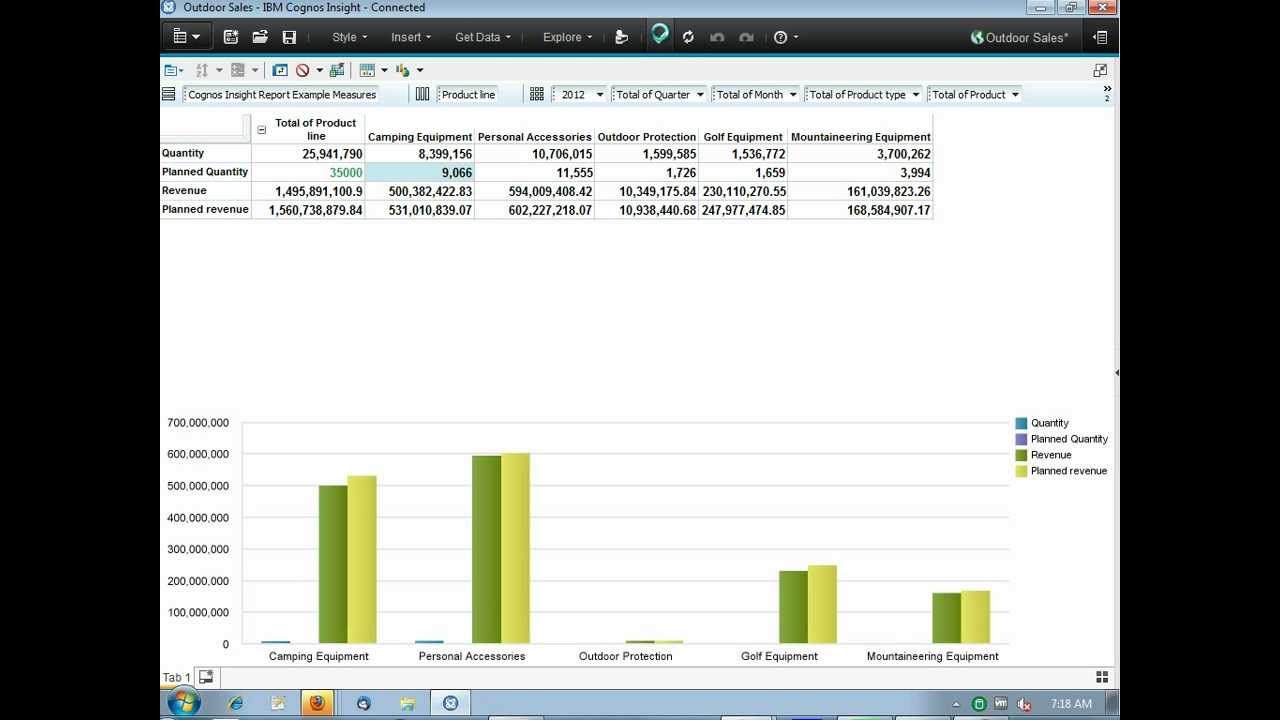
Task: Click the context grid overview icon
Action: click(x=537, y=94)
